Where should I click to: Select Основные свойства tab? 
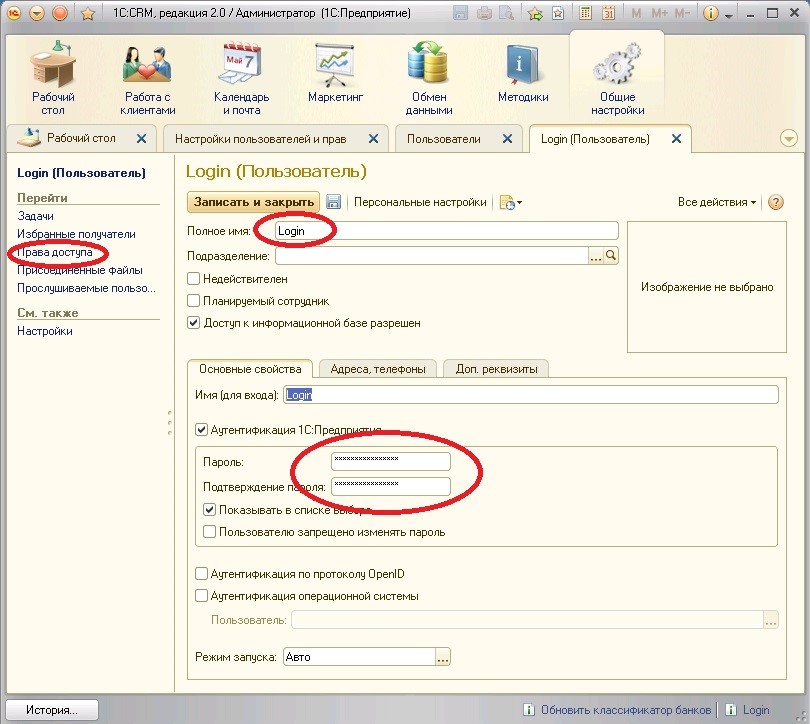pos(250,369)
